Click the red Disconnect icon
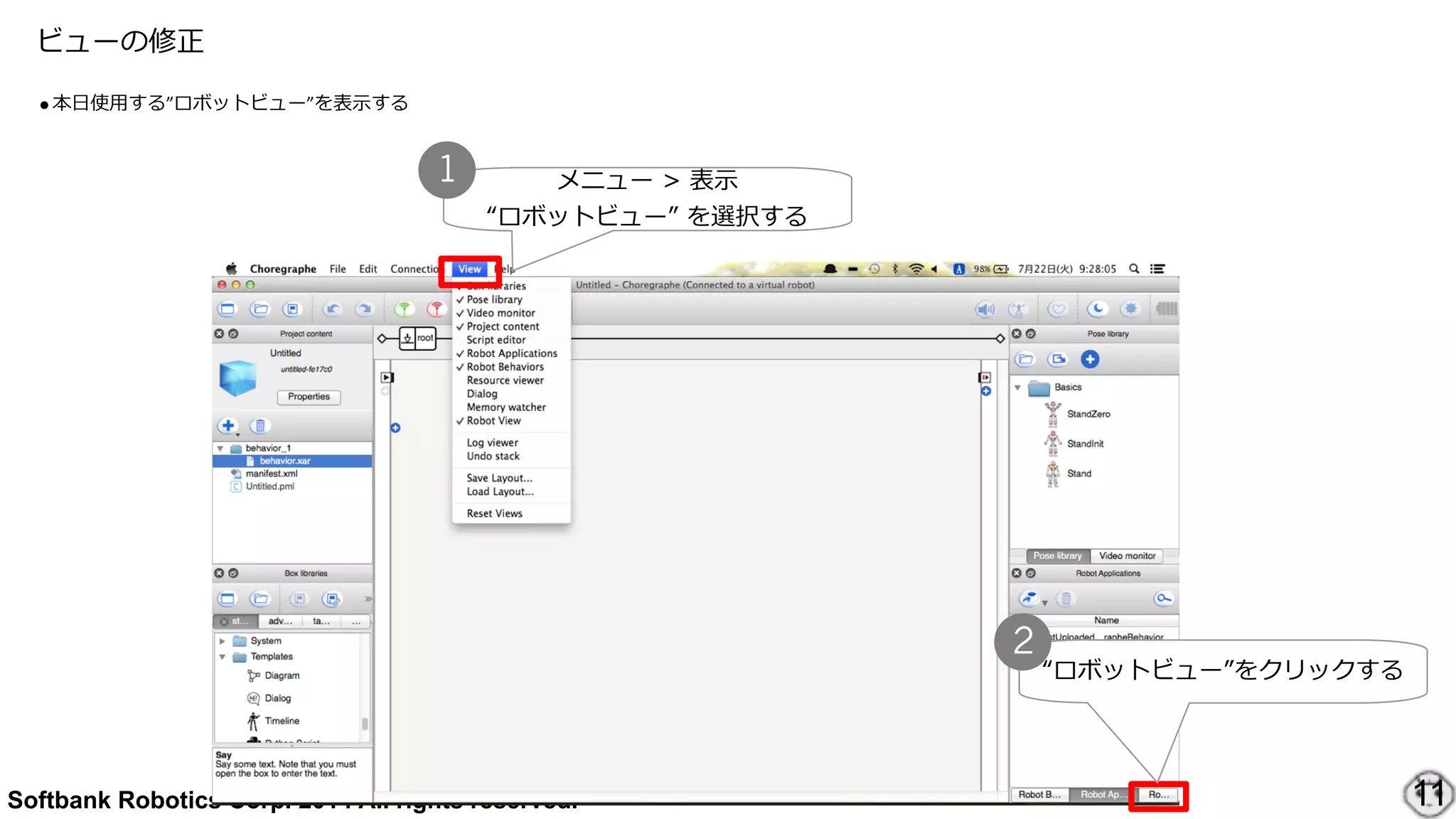This screenshot has width=1456, height=819. [436, 309]
